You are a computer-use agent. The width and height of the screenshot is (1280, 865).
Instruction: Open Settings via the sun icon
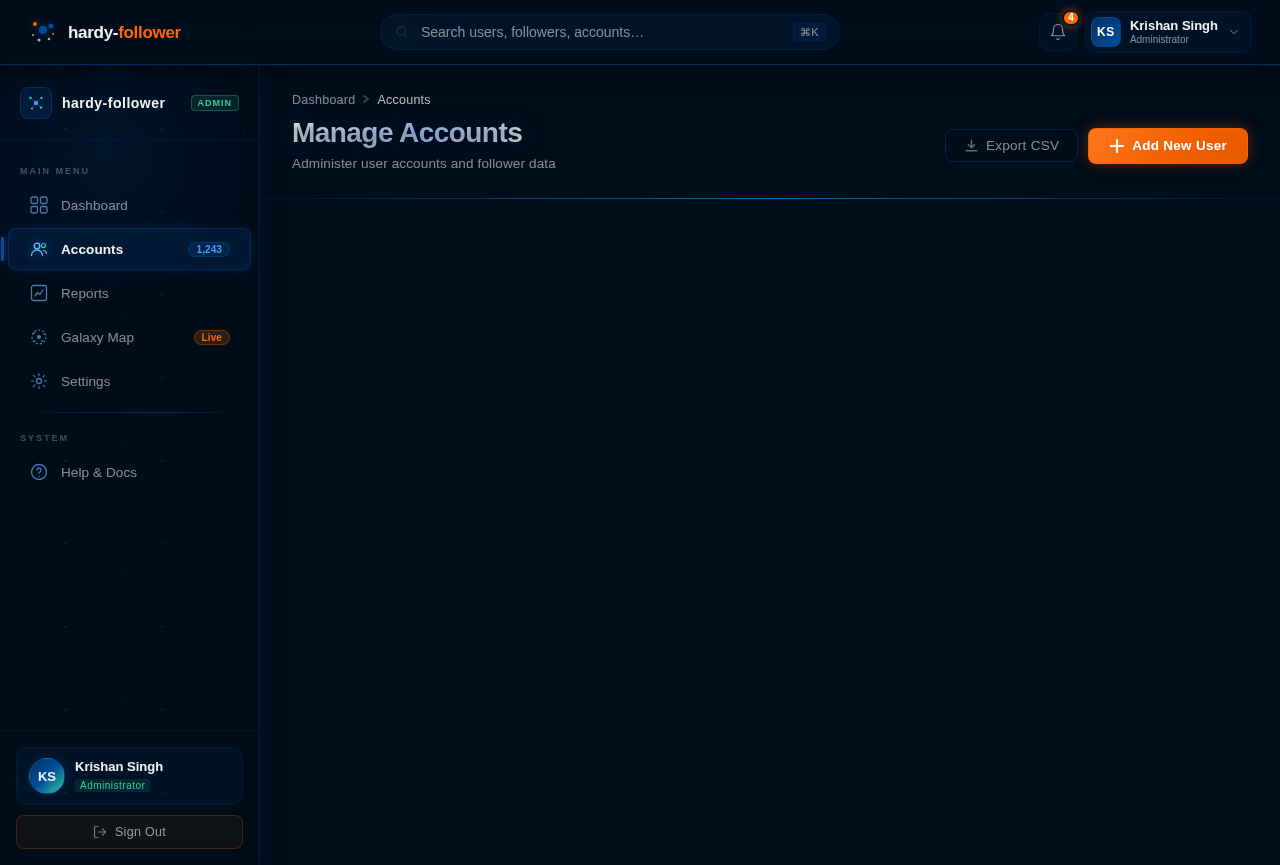pyautogui.click(x=39, y=381)
